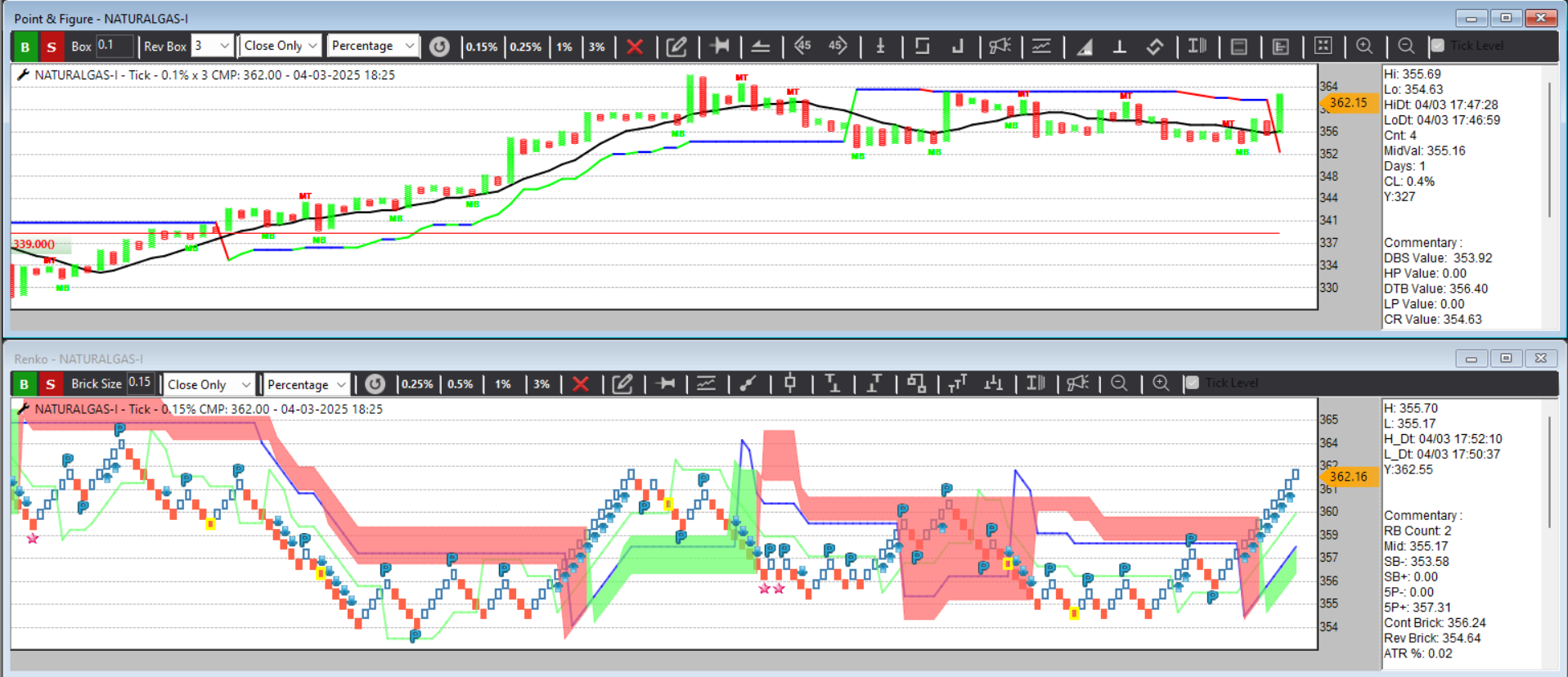Select 1% brick preset in Renko toolbar
Viewport: 1568px width, 677px height.
pos(503,383)
